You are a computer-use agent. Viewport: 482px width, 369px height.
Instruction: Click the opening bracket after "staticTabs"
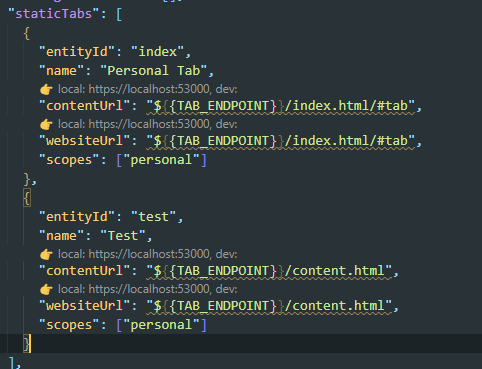pos(119,14)
